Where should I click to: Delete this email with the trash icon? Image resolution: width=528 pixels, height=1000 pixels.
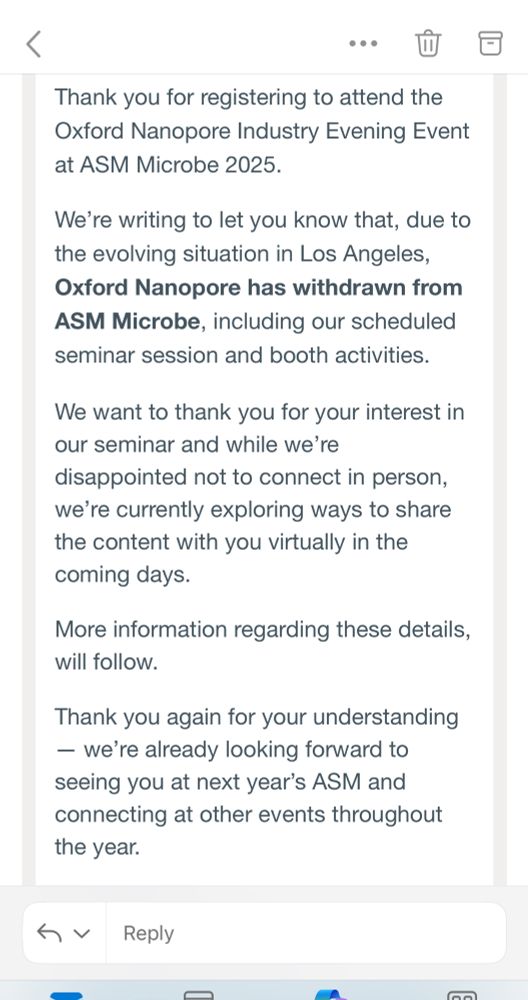pos(428,43)
